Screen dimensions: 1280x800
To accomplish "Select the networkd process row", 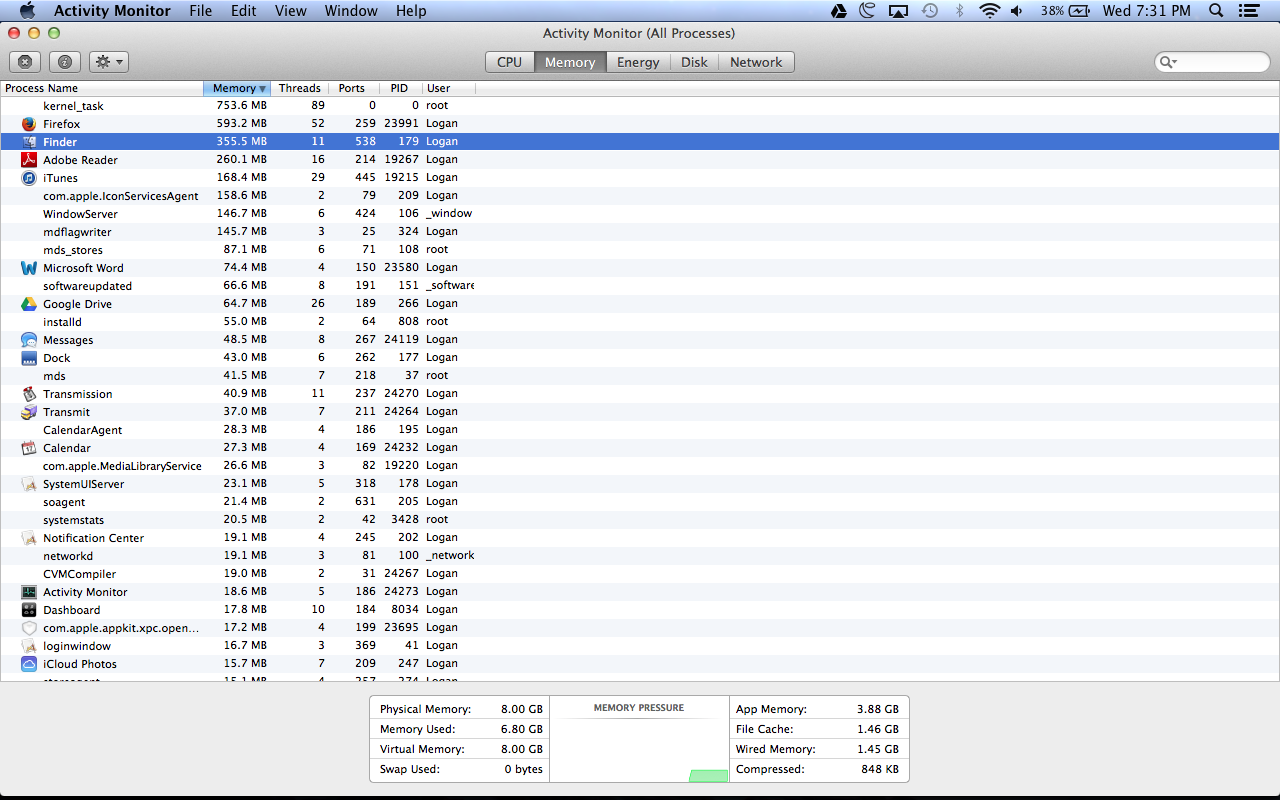I will 640,556.
